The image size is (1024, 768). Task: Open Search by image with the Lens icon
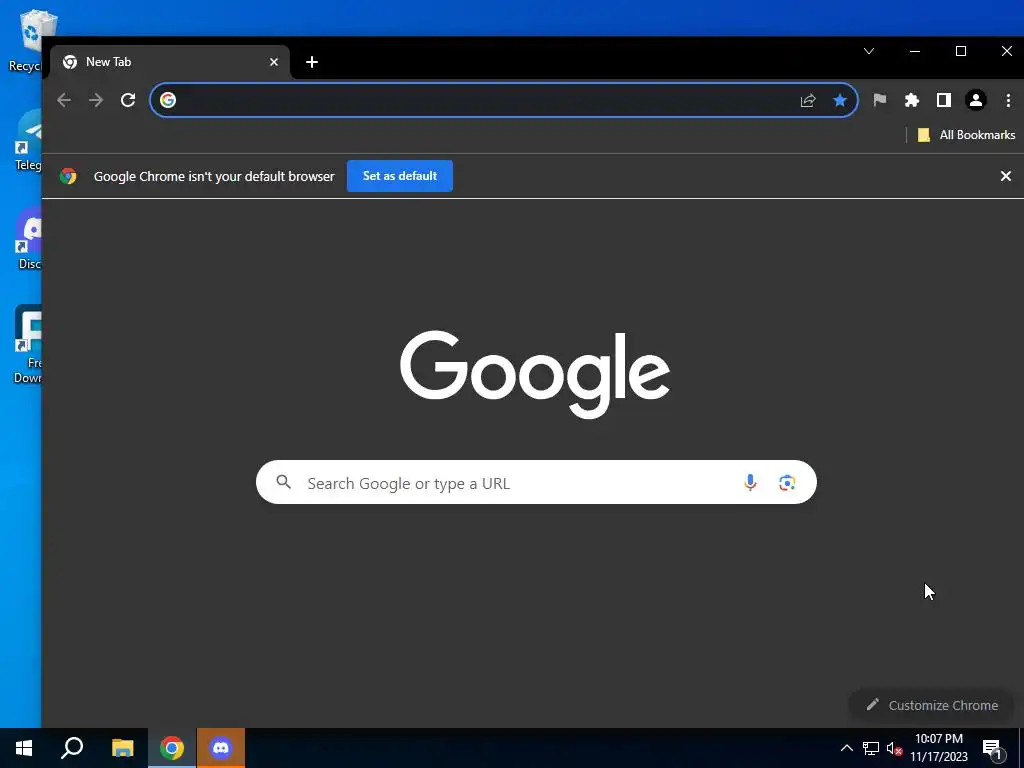(787, 483)
